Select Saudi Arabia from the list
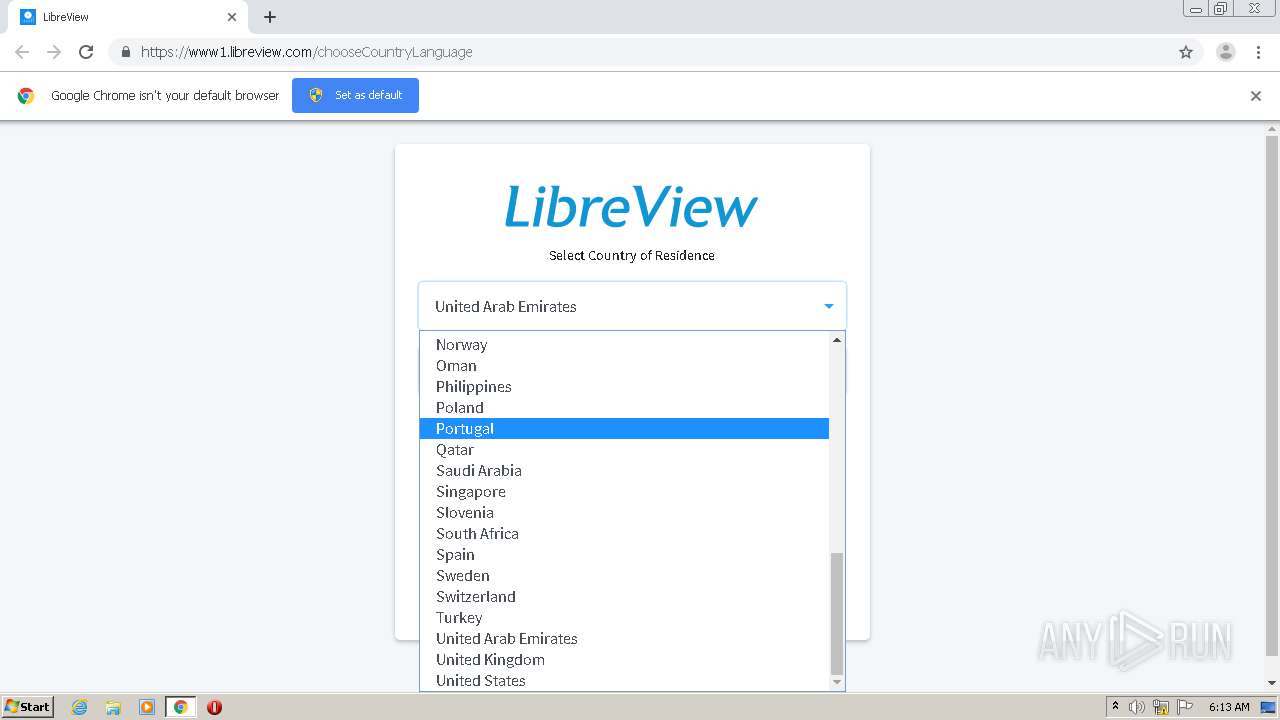1280x720 pixels. 624,470
